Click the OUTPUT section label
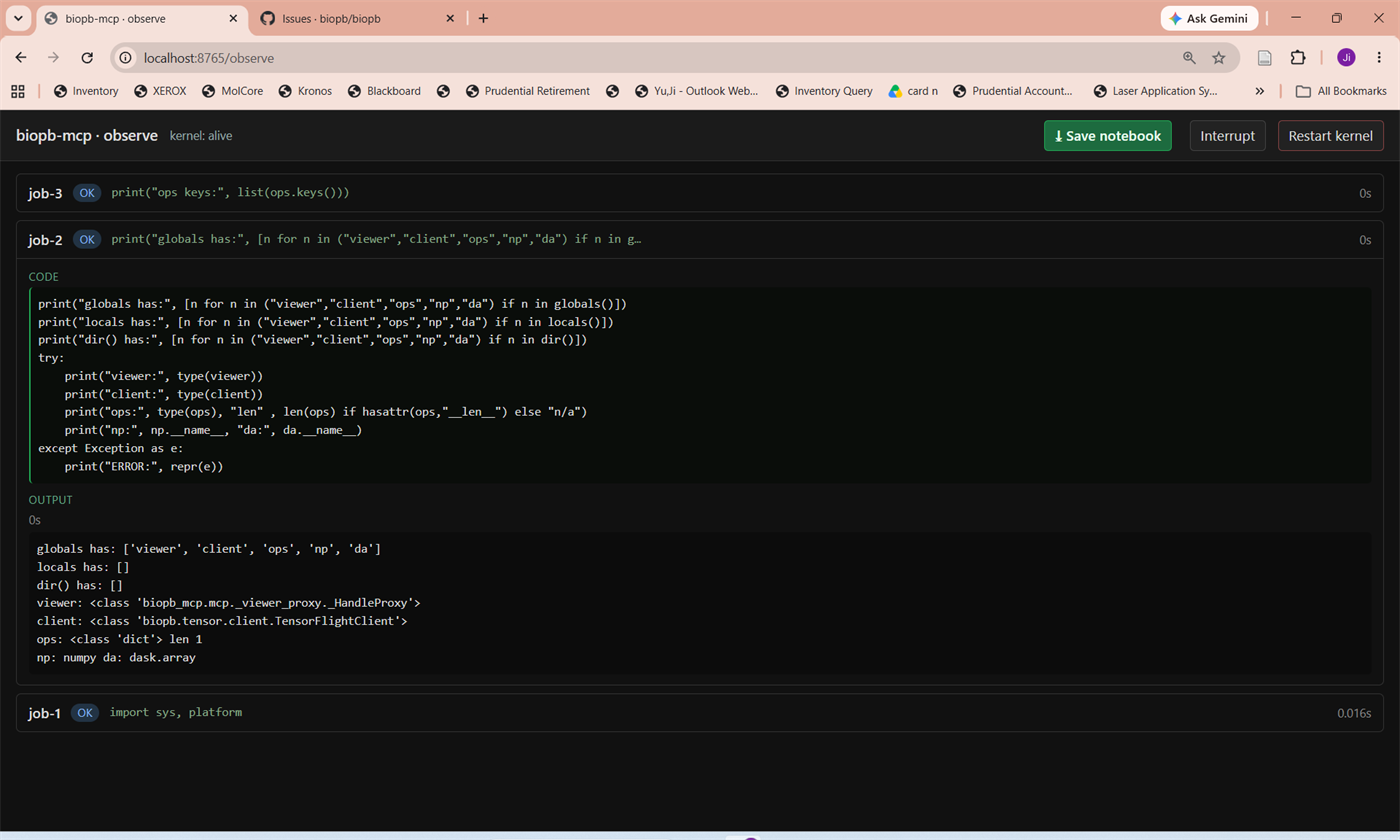 point(50,500)
